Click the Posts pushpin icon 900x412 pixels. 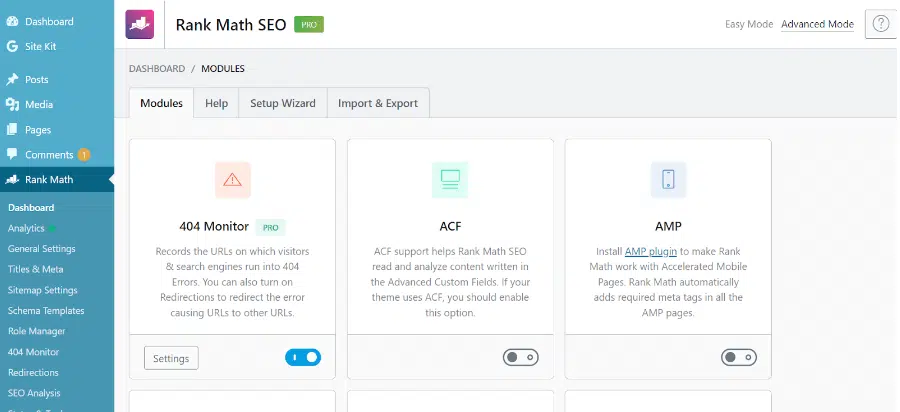click(12, 80)
